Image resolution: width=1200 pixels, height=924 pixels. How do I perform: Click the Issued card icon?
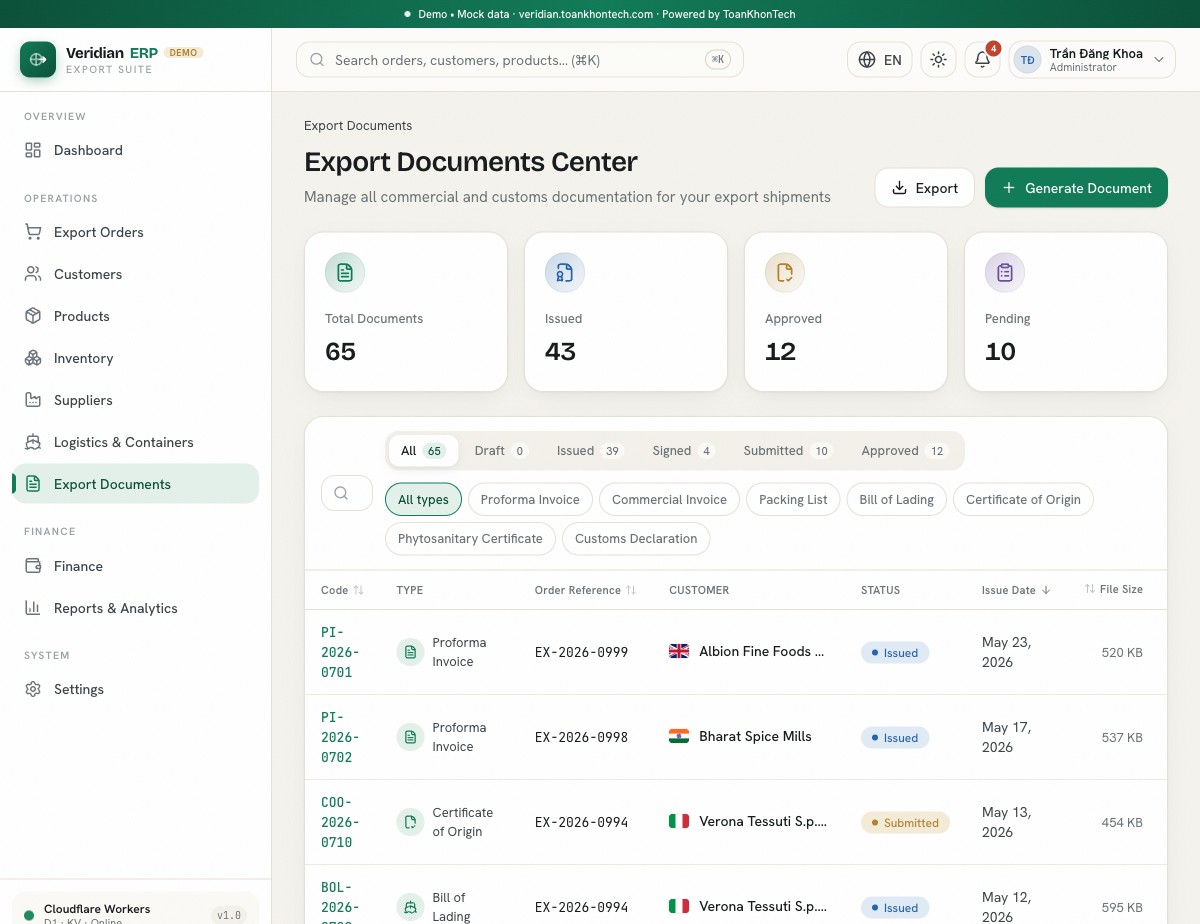[x=565, y=272]
